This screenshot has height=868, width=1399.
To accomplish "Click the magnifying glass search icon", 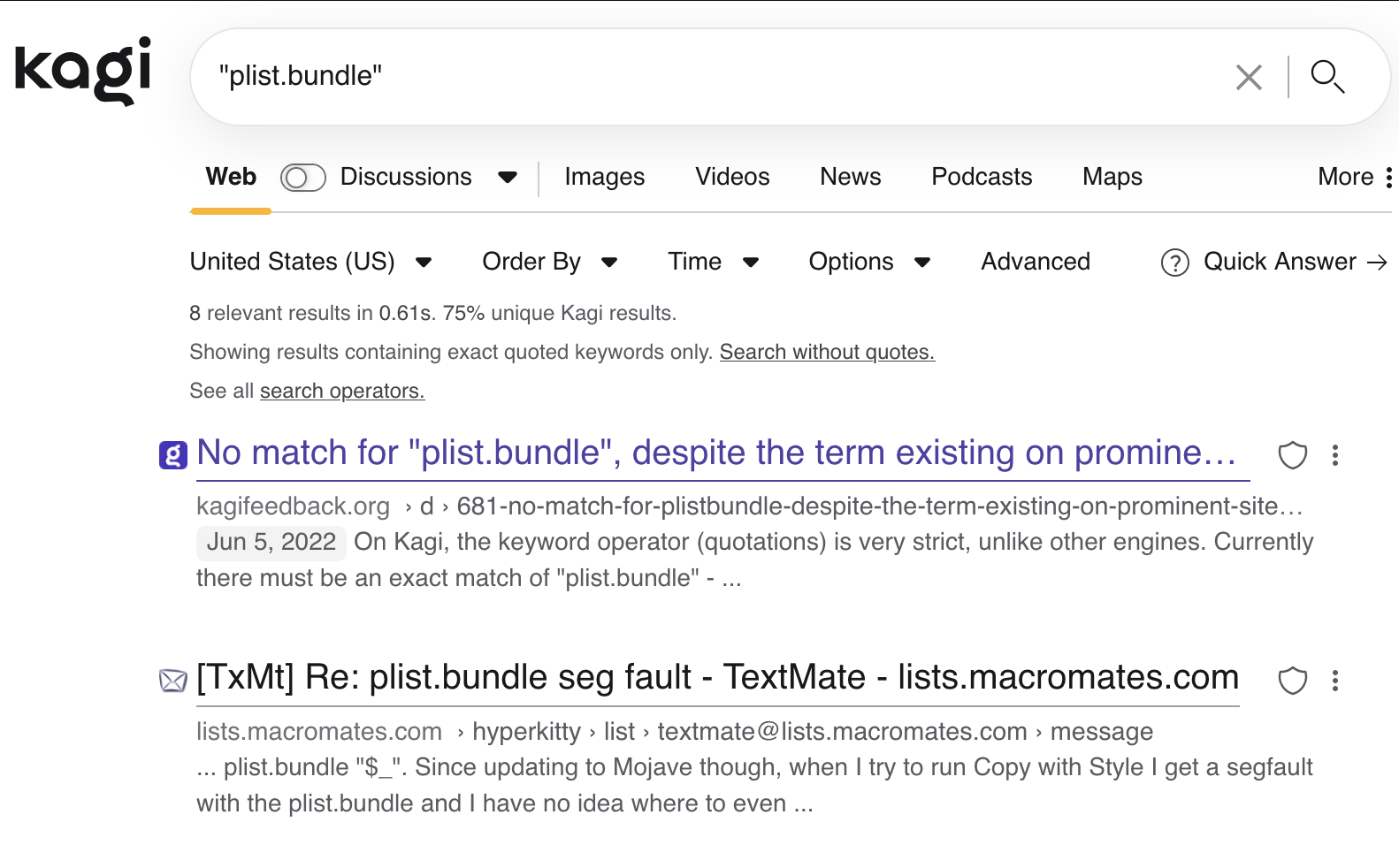I will [x=1326, y=77].
